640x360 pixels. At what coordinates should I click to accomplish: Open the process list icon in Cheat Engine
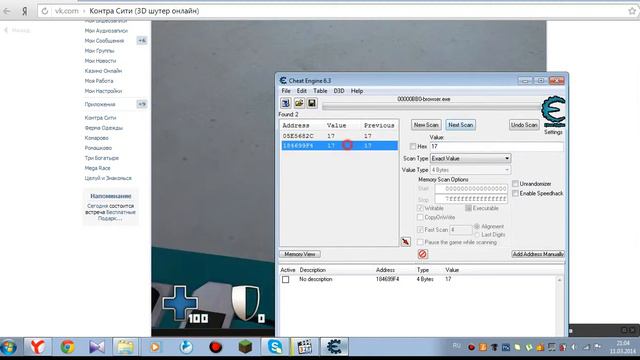point(286,103)
